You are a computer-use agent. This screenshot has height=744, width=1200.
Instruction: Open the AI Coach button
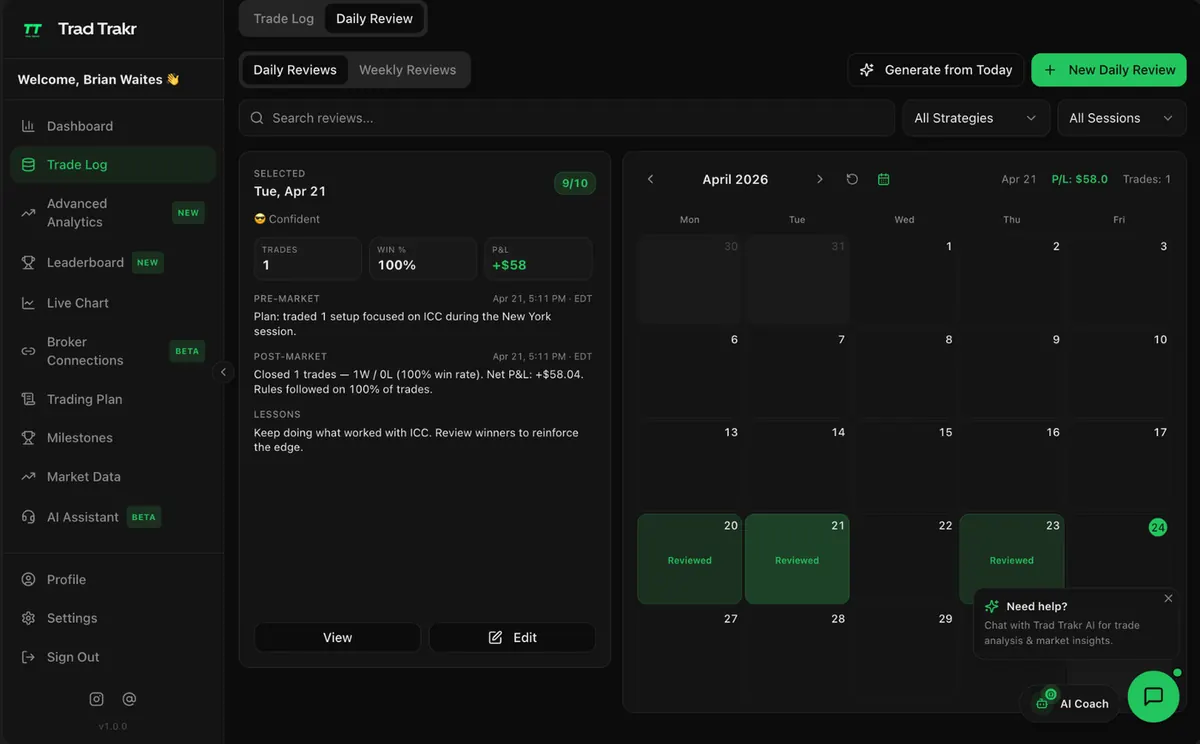[x=1071, y=703]
